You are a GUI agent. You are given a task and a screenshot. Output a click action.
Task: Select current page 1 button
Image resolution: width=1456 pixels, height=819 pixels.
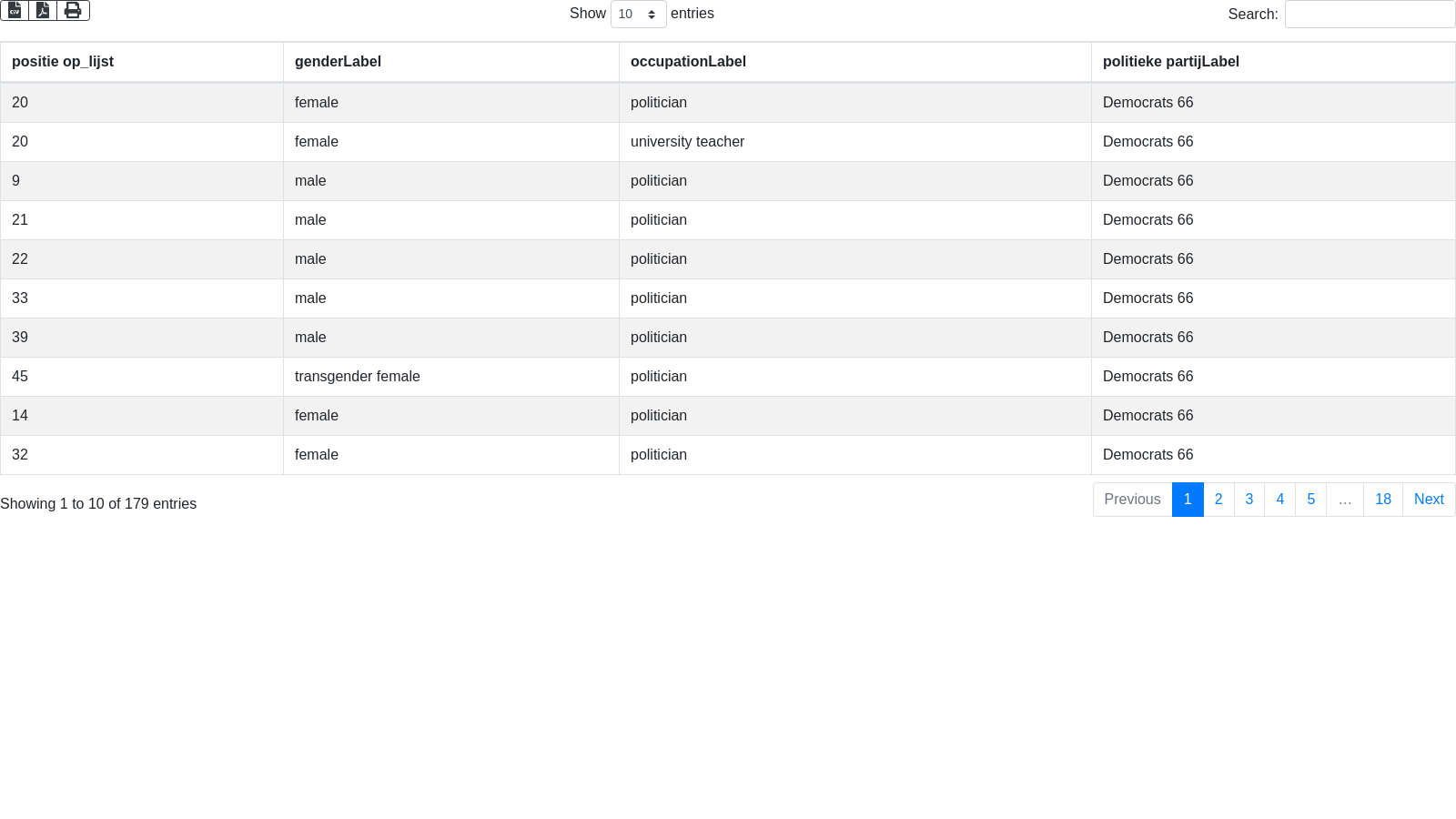coord(1188,500)
